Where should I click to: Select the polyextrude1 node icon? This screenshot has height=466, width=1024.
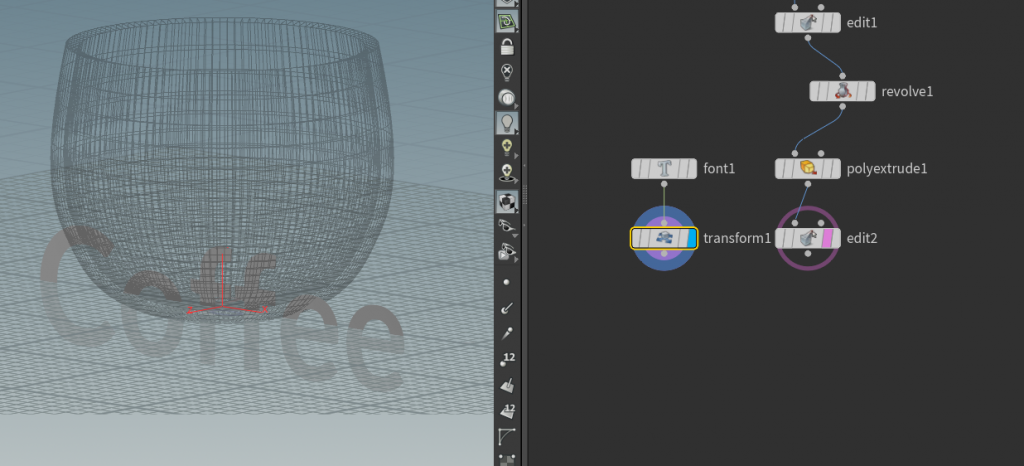[808, 168]
